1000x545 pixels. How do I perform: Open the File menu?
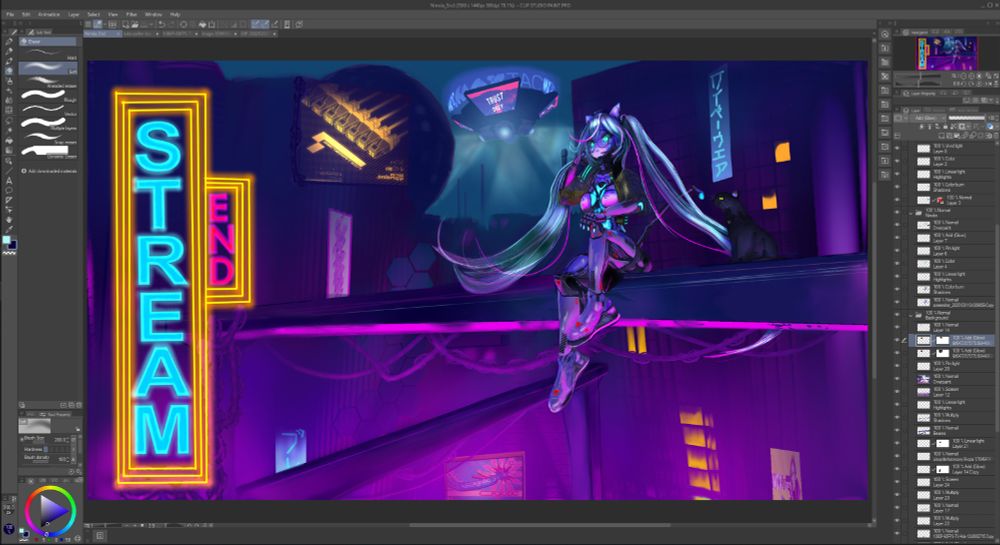(x=10, y=14)
